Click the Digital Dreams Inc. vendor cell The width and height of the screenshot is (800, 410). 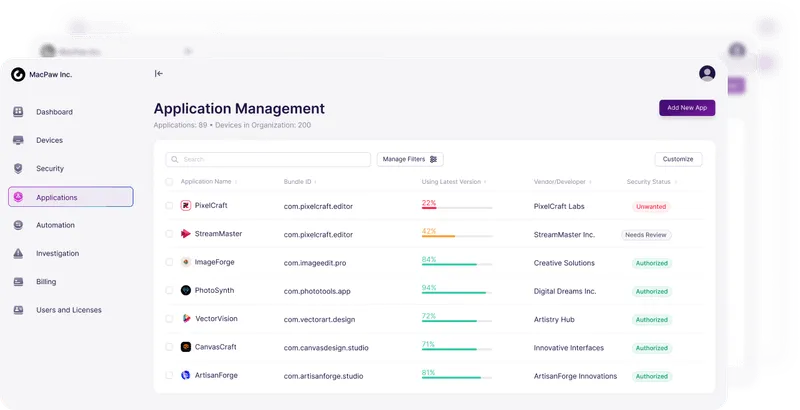tap(565, 291)
